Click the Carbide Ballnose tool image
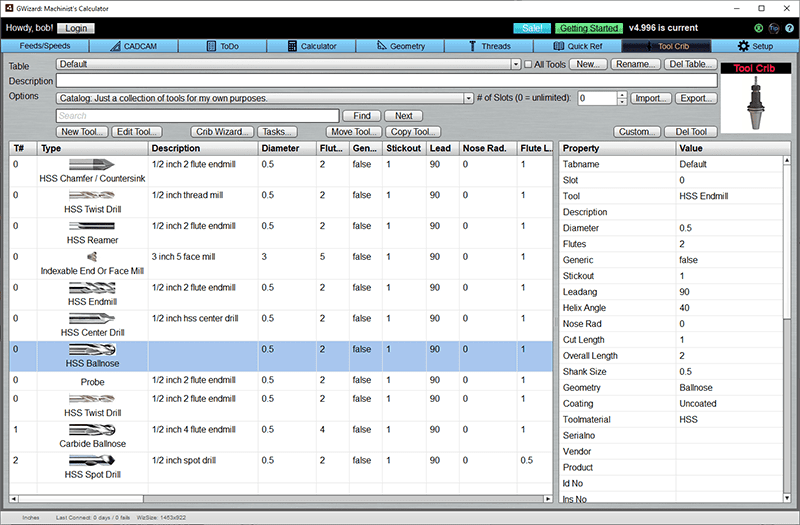Image resolution: width=800 pixels, height=525 pixels. pos(92,430)
